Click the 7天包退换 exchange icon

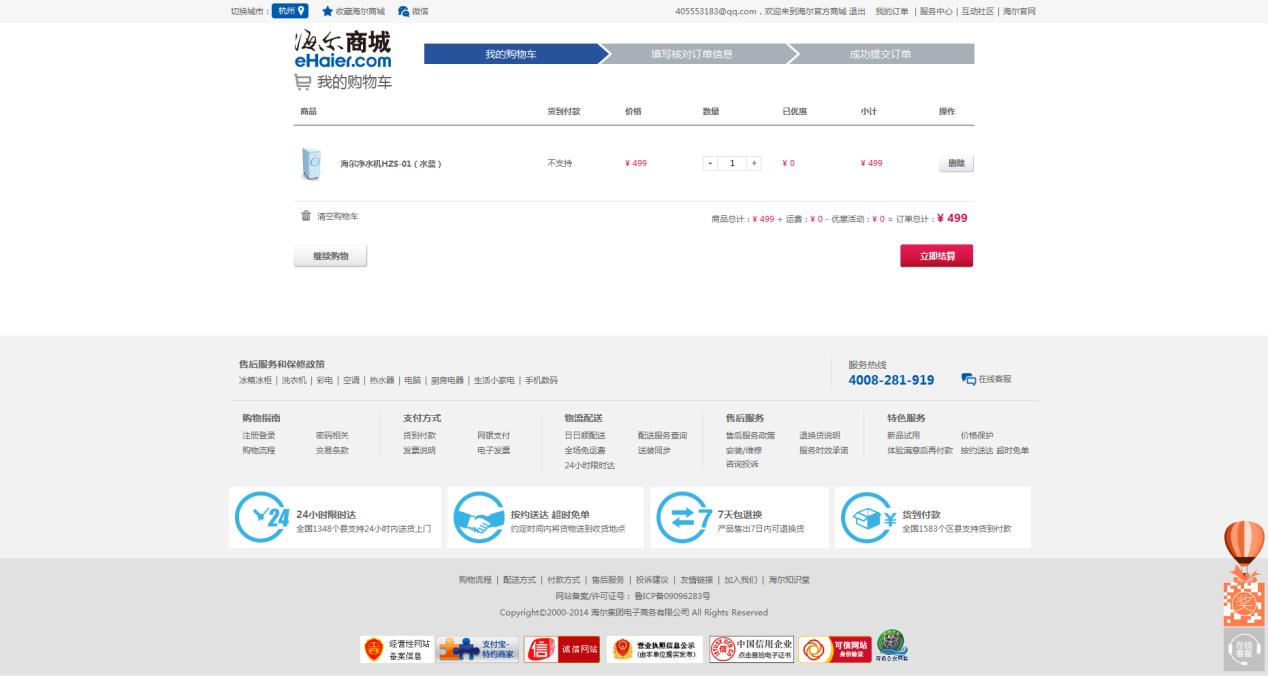click(x=684, y=517)
